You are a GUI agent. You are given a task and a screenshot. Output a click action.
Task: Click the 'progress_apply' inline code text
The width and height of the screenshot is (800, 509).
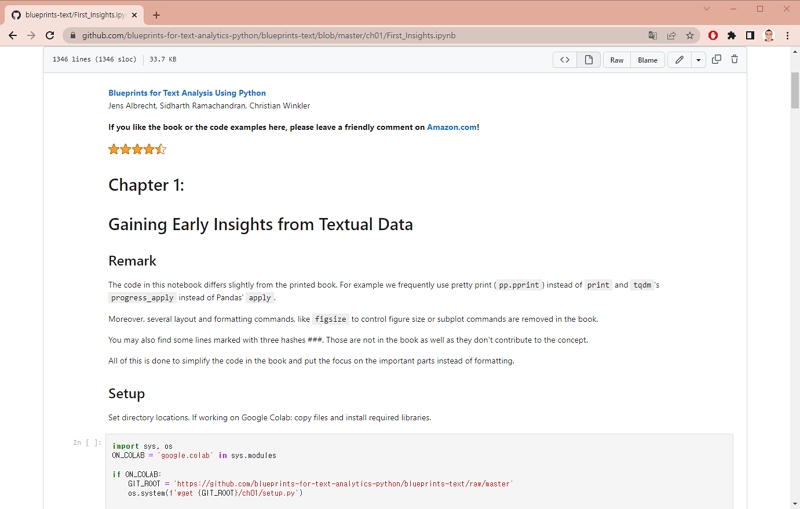142,298
